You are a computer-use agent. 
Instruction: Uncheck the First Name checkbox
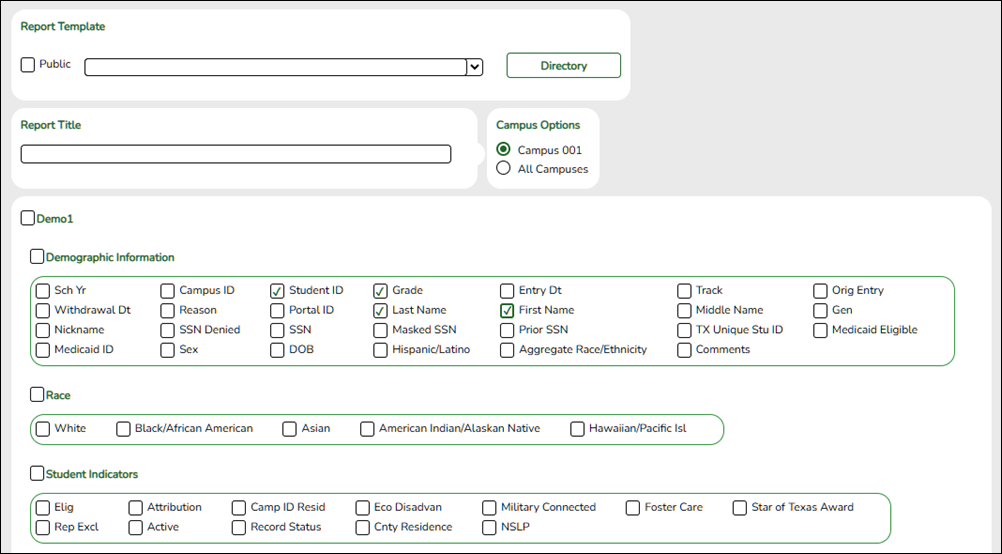coord(507,311)
